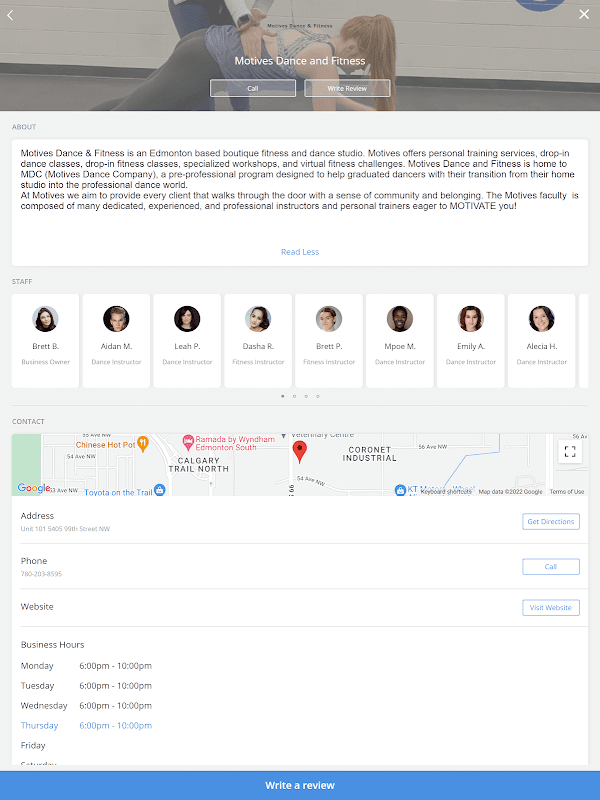The width and height of the screenshot is (600, 800).
Task: Close the business profile with X
Action: coord(584,14)
